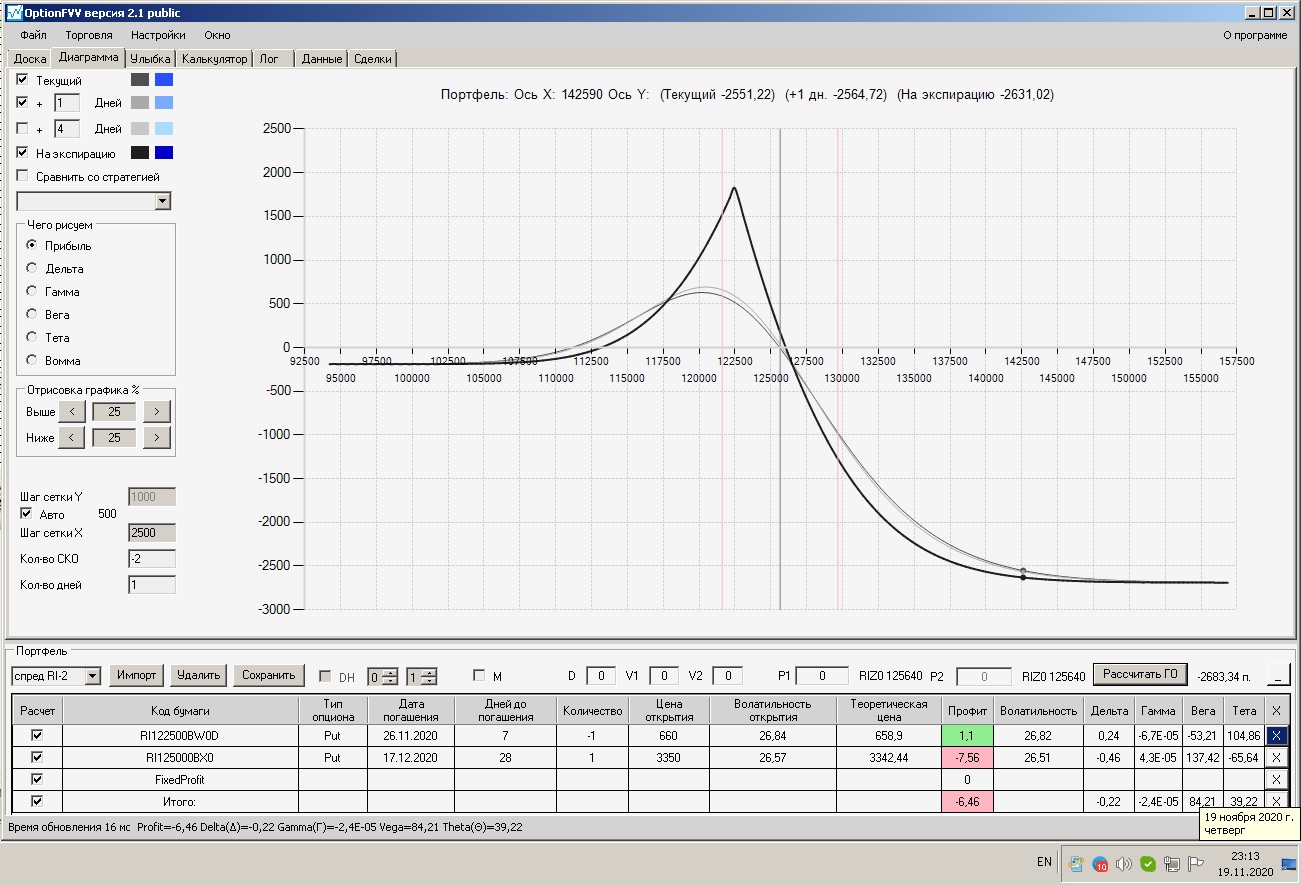
Task: Open the Торговля menu
Action: 88,35
